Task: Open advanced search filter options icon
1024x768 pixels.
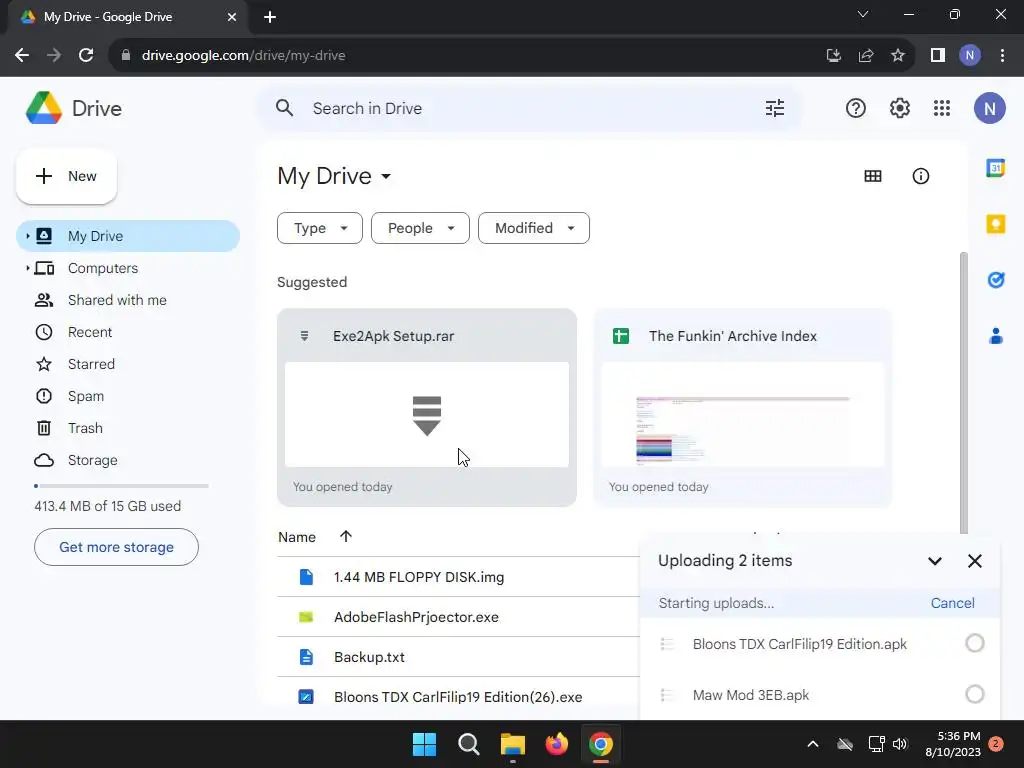Action: point(775,108)
